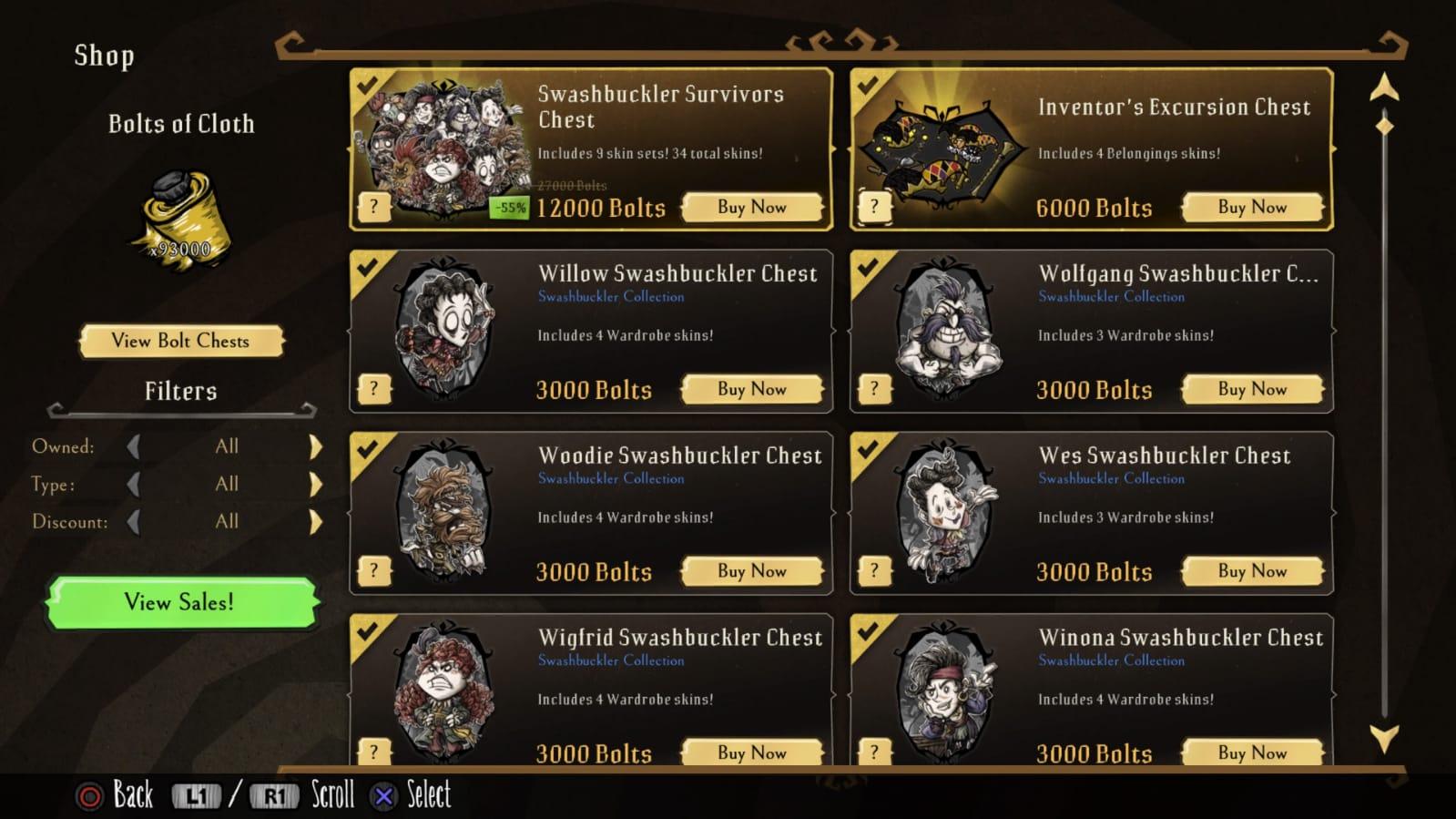Click the question mark on Woodie Swashbuckler Chest
Image resolution: width=1456 pixels, height=819 pixels.
(x=373, y=571)
